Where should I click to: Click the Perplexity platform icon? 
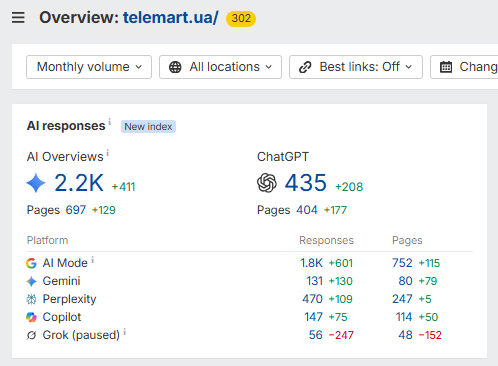(31, 299)
